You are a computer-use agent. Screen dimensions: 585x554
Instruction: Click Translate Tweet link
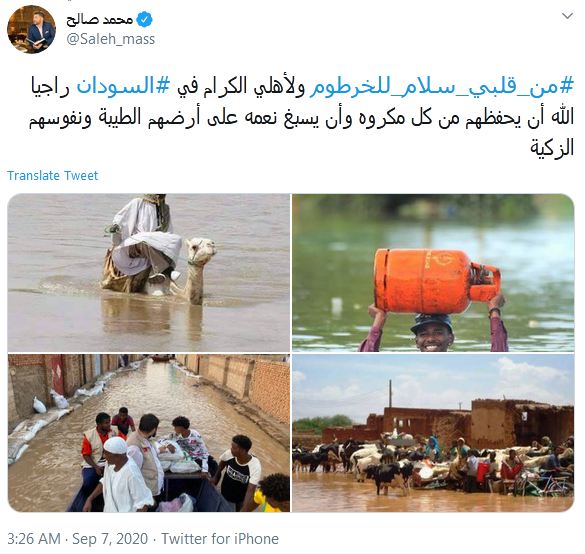point(53,175)
